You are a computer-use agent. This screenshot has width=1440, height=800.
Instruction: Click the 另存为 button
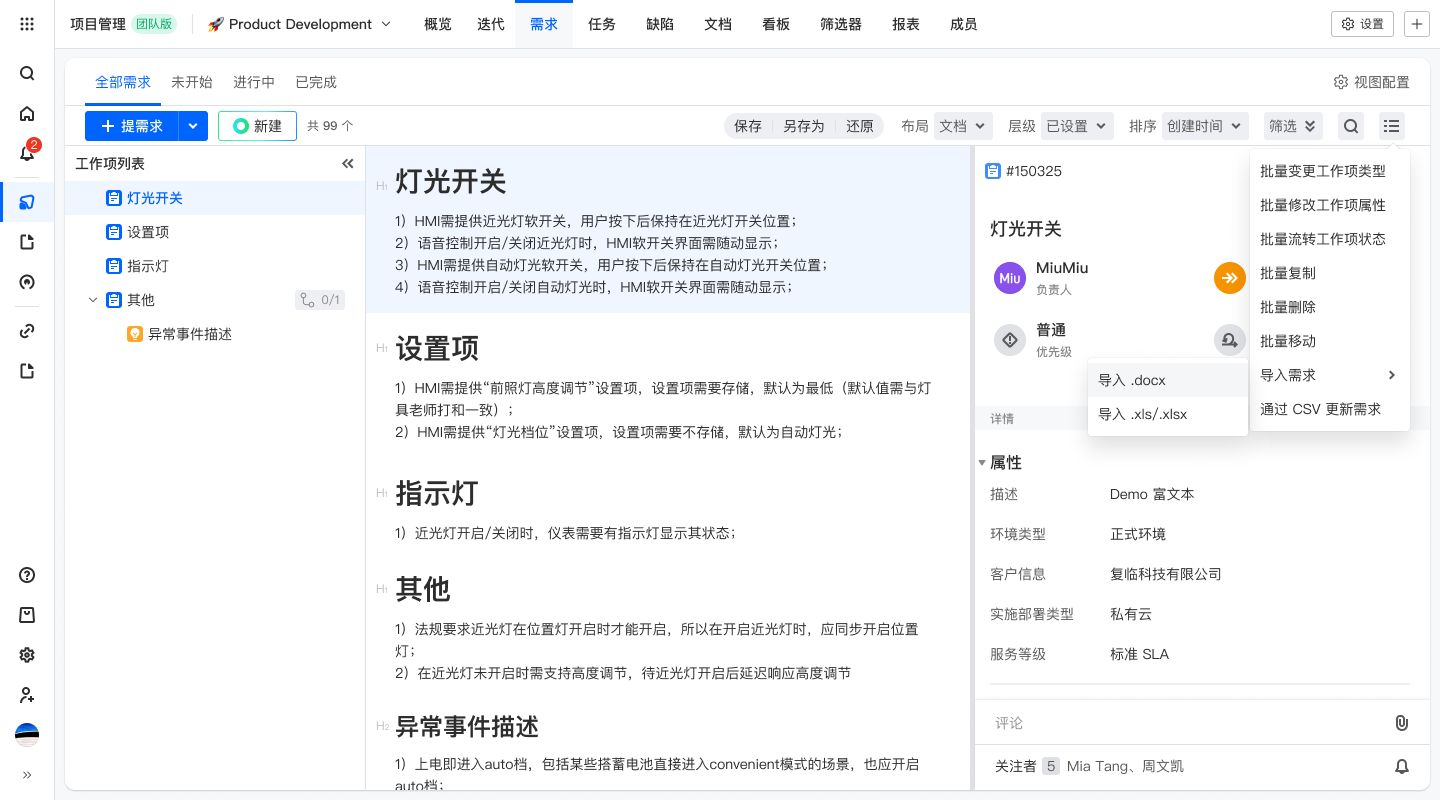803,126
